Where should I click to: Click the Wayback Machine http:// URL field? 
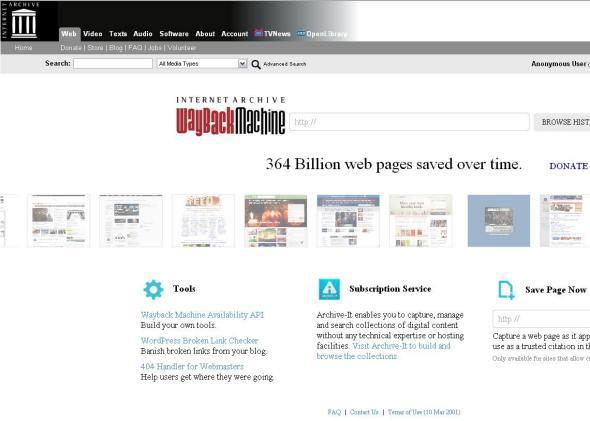click(x=409, y=122)
